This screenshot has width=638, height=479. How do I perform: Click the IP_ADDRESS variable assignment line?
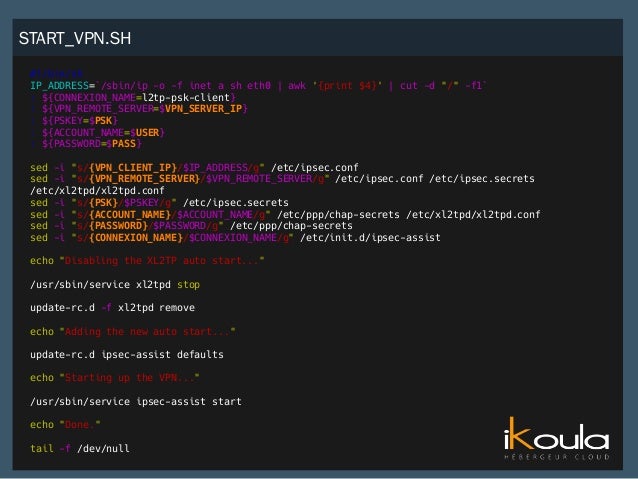tap(258, 86)
